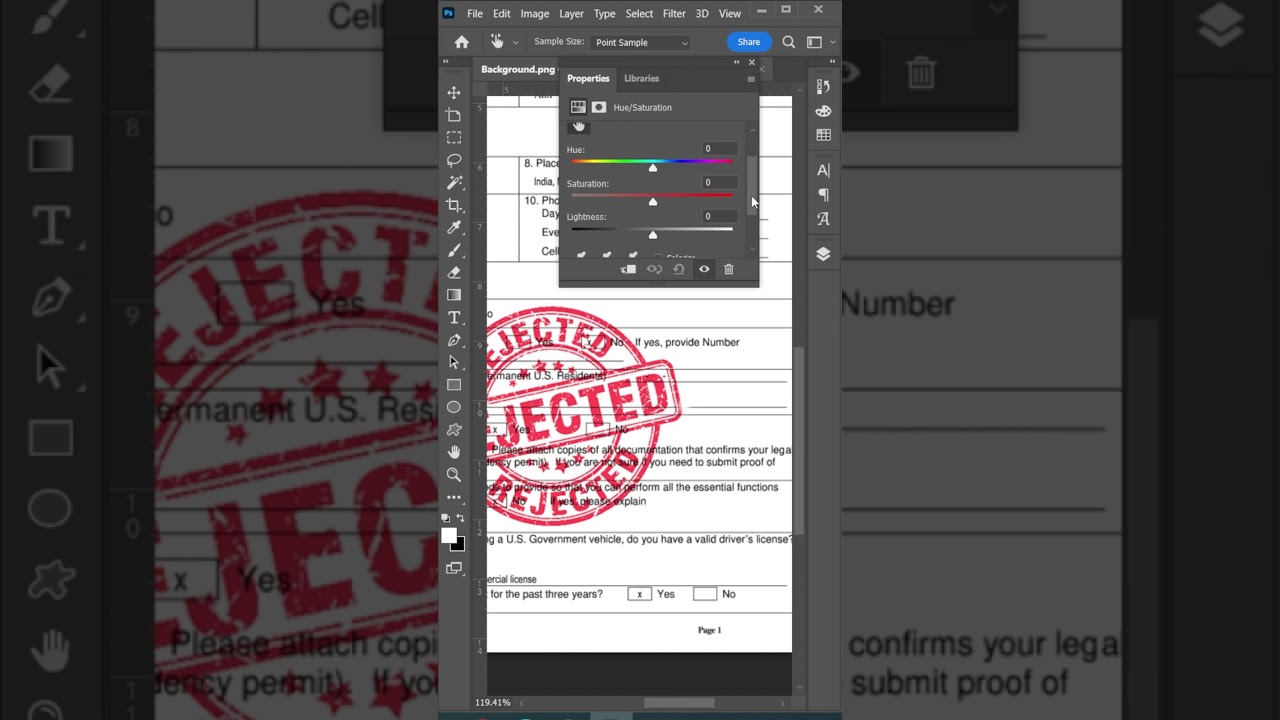Open the Image menu
This screenshot has height=720, width=1280.
534,14
